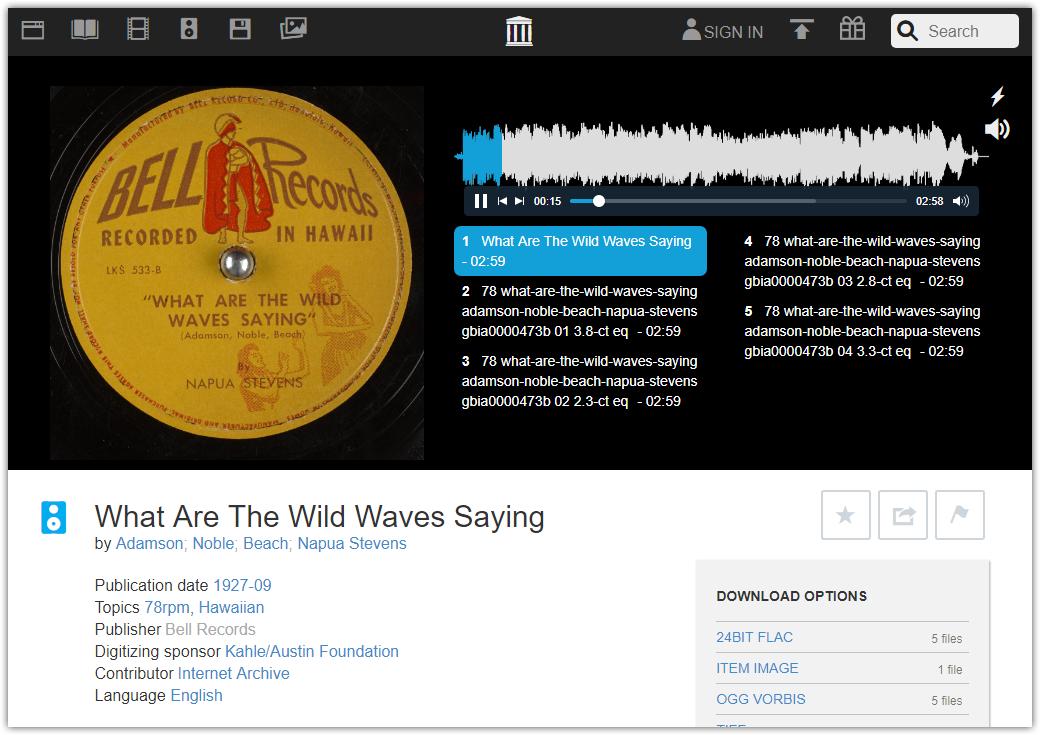Expand the 24BIT FLAC download option

[x=754, y=637]
